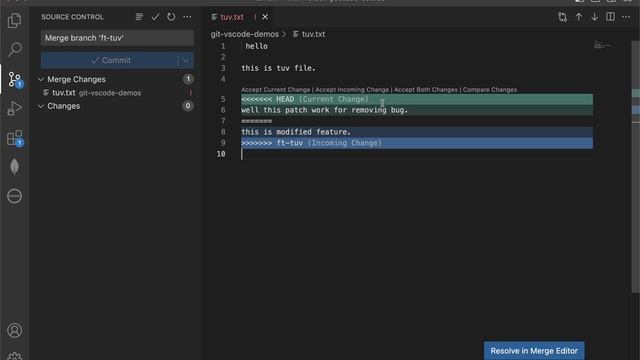The width and height of the screenshot is (640, 360).
Task: Select the tuv.txt editor tab
Action: [x=239, y=17]
